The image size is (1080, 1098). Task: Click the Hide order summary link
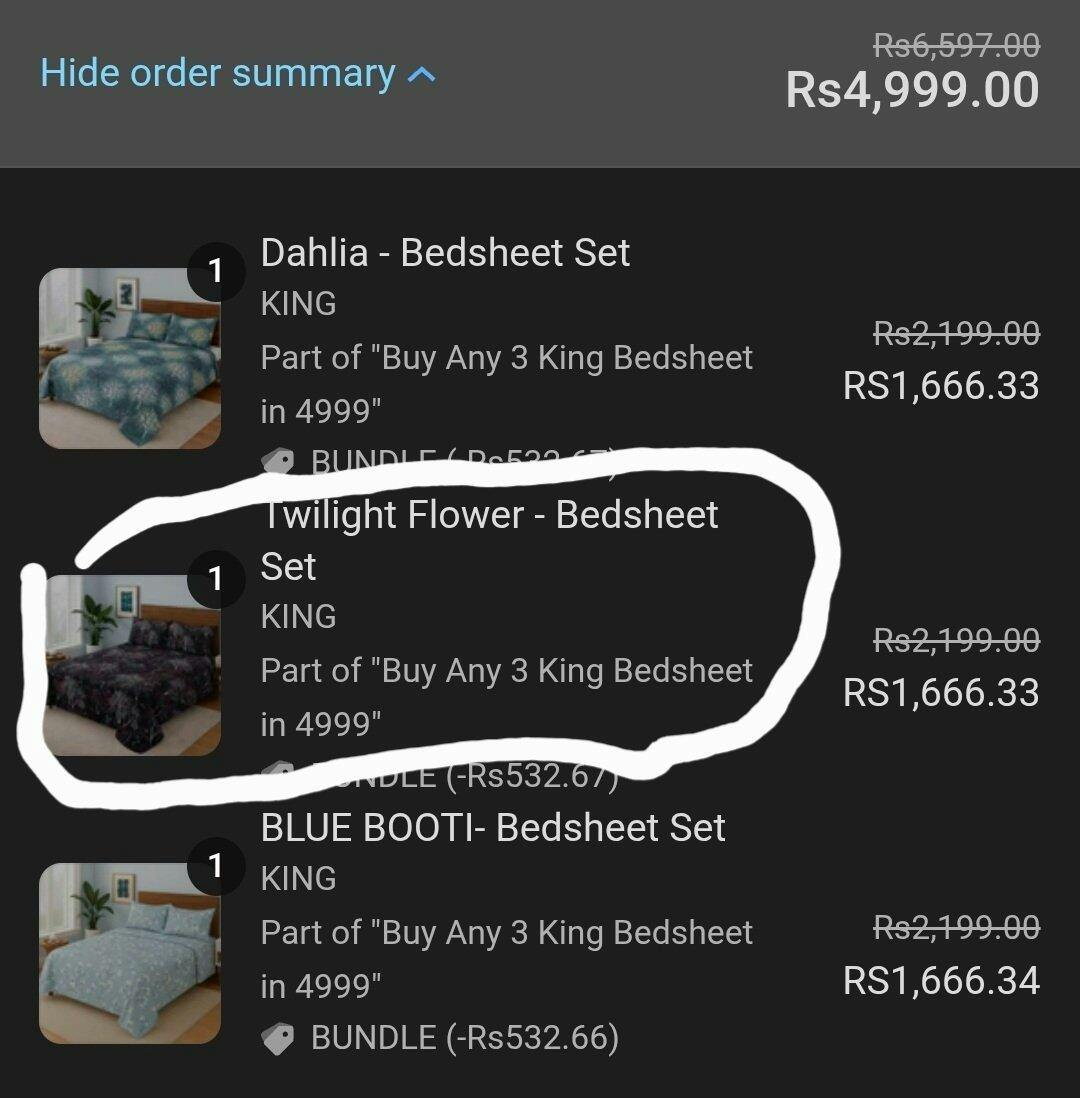tap(218, 74)
